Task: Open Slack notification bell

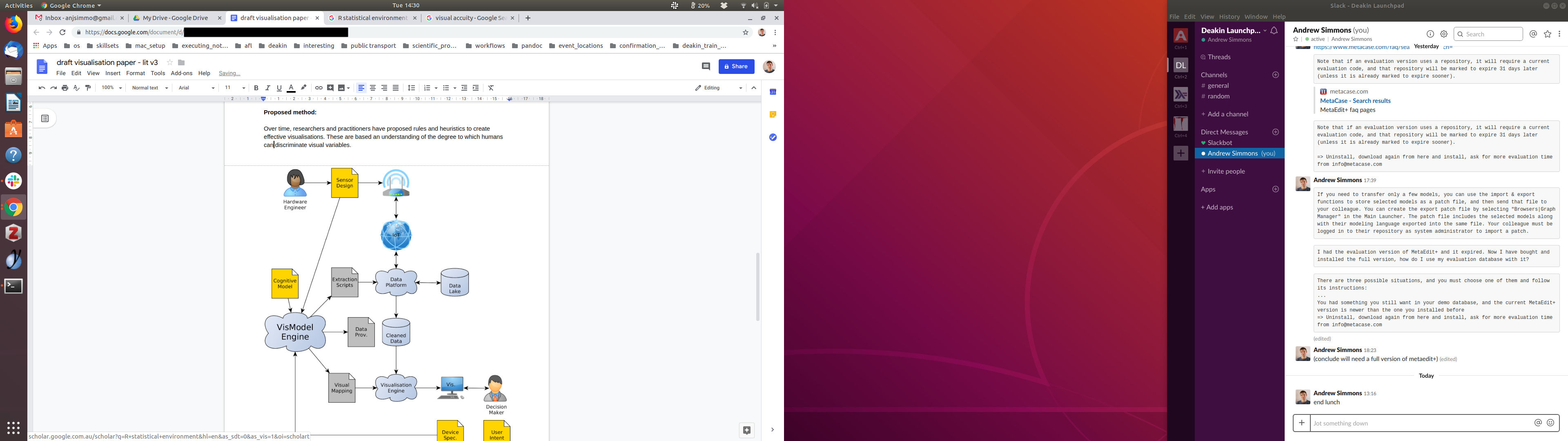Action: pos(1274,31)
